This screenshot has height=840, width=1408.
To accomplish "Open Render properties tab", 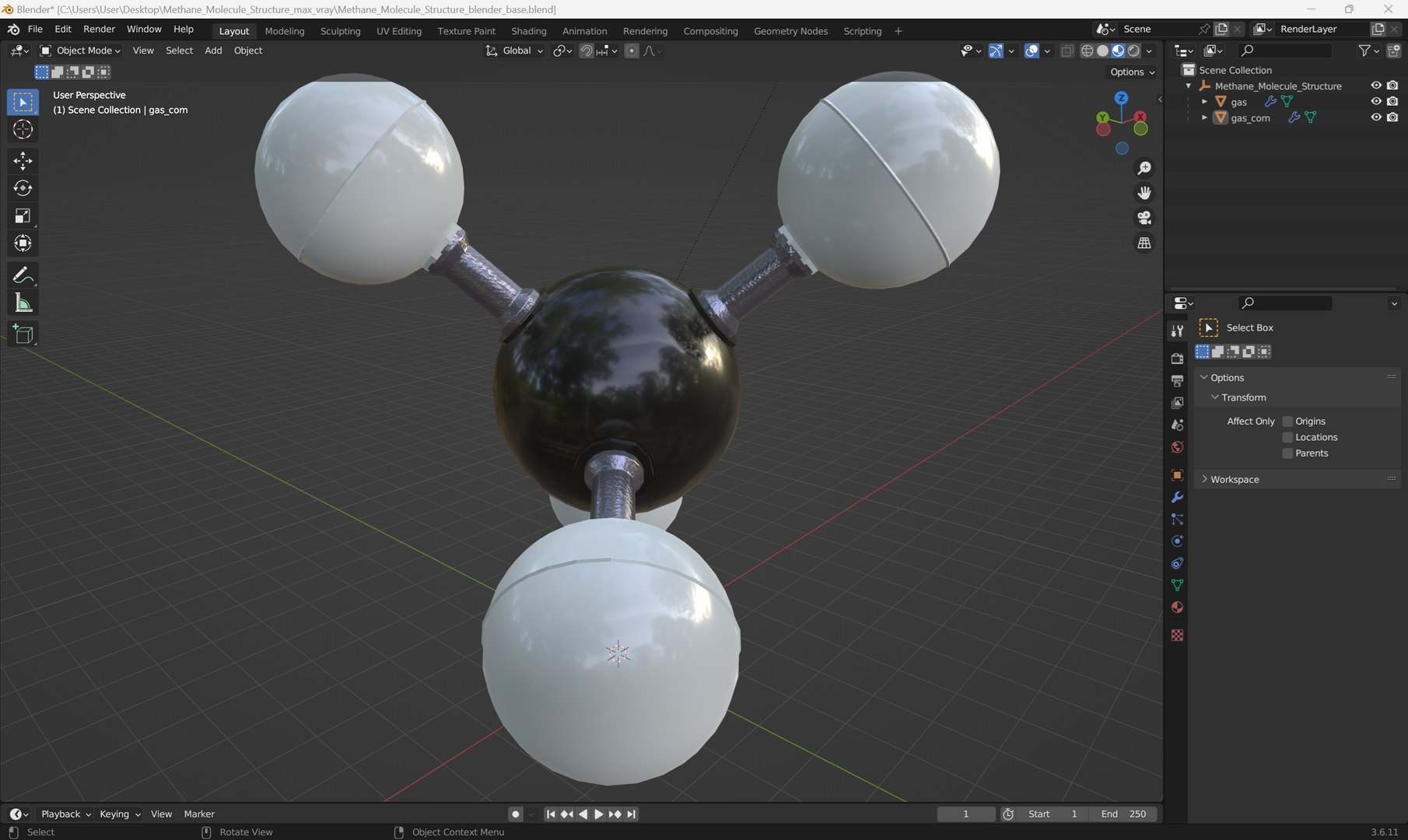I will [1177, 359].
